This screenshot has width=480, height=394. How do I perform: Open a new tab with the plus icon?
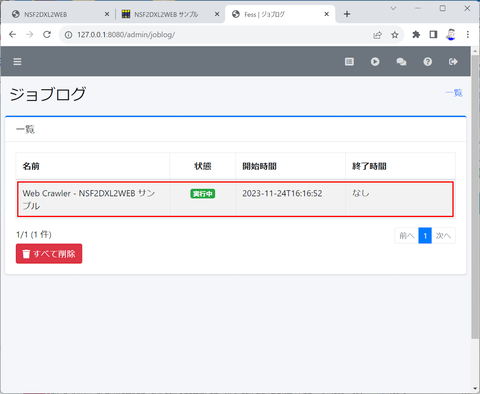click(x=347, y=14)
